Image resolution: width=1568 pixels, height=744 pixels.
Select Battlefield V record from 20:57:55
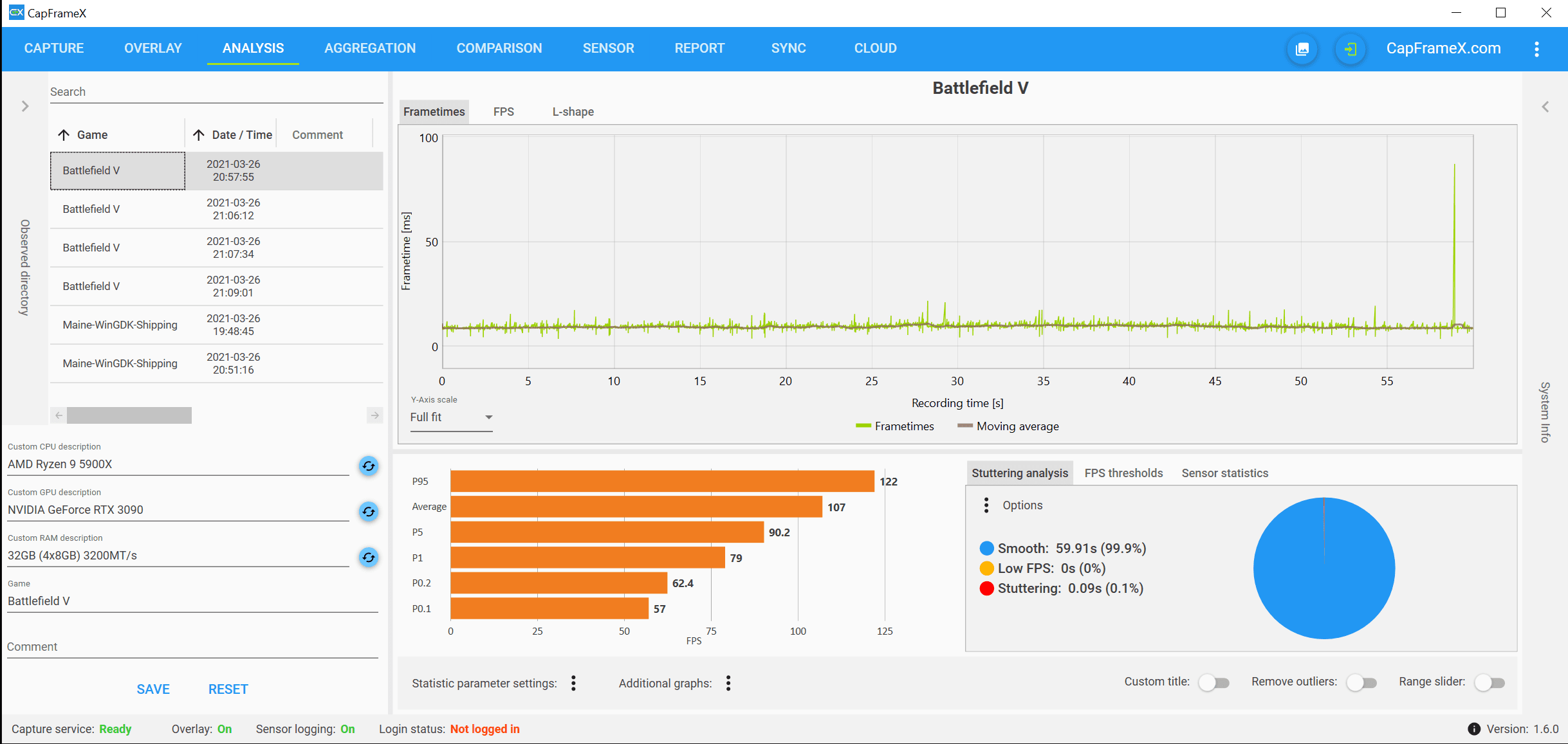tap(216, 170)
